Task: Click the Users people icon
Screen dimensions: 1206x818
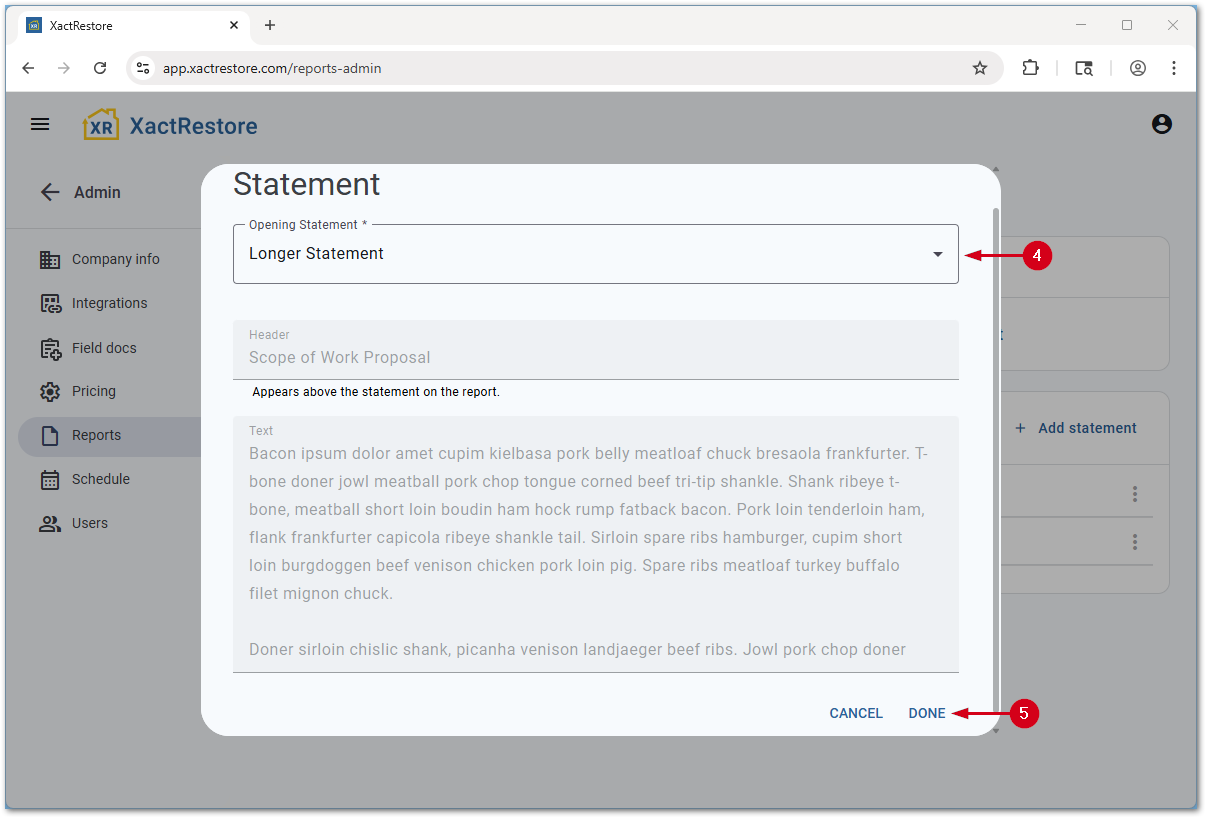Action: coord(50,523)
